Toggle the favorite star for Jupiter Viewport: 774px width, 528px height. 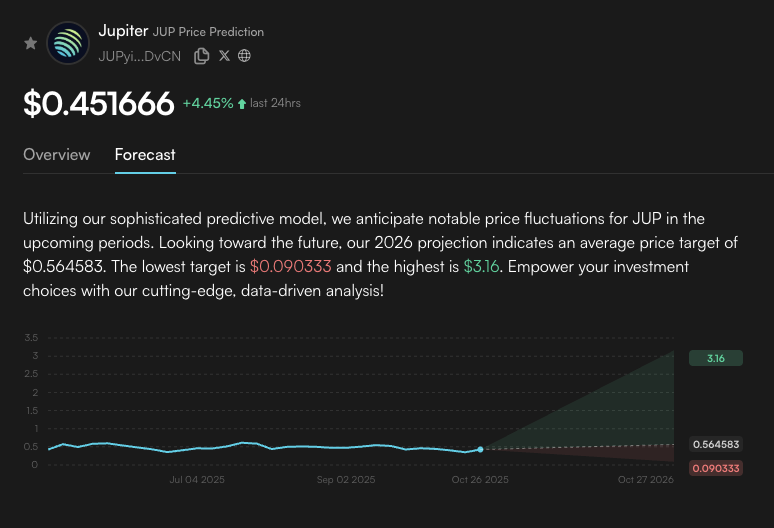(x=31, y=44)
